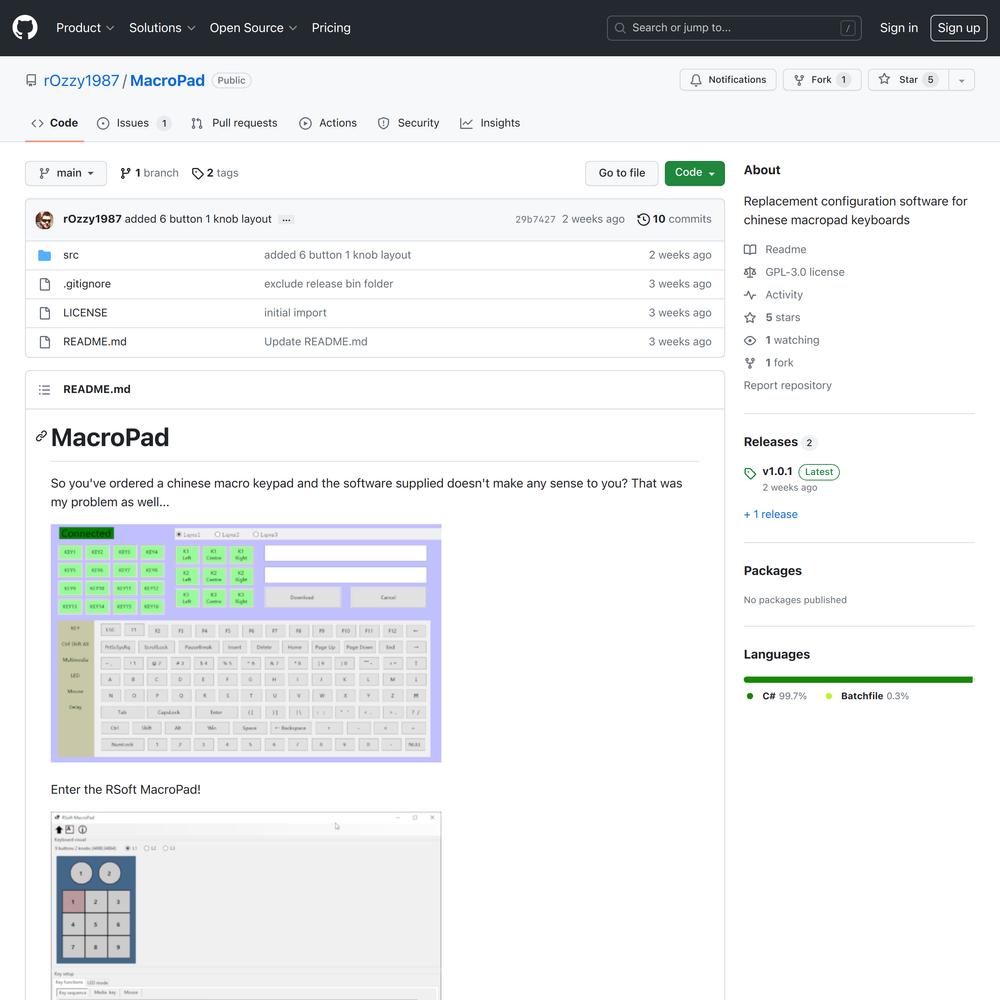Click Report repository
The image size is (1000, 1000).
(x=788, y=386)
